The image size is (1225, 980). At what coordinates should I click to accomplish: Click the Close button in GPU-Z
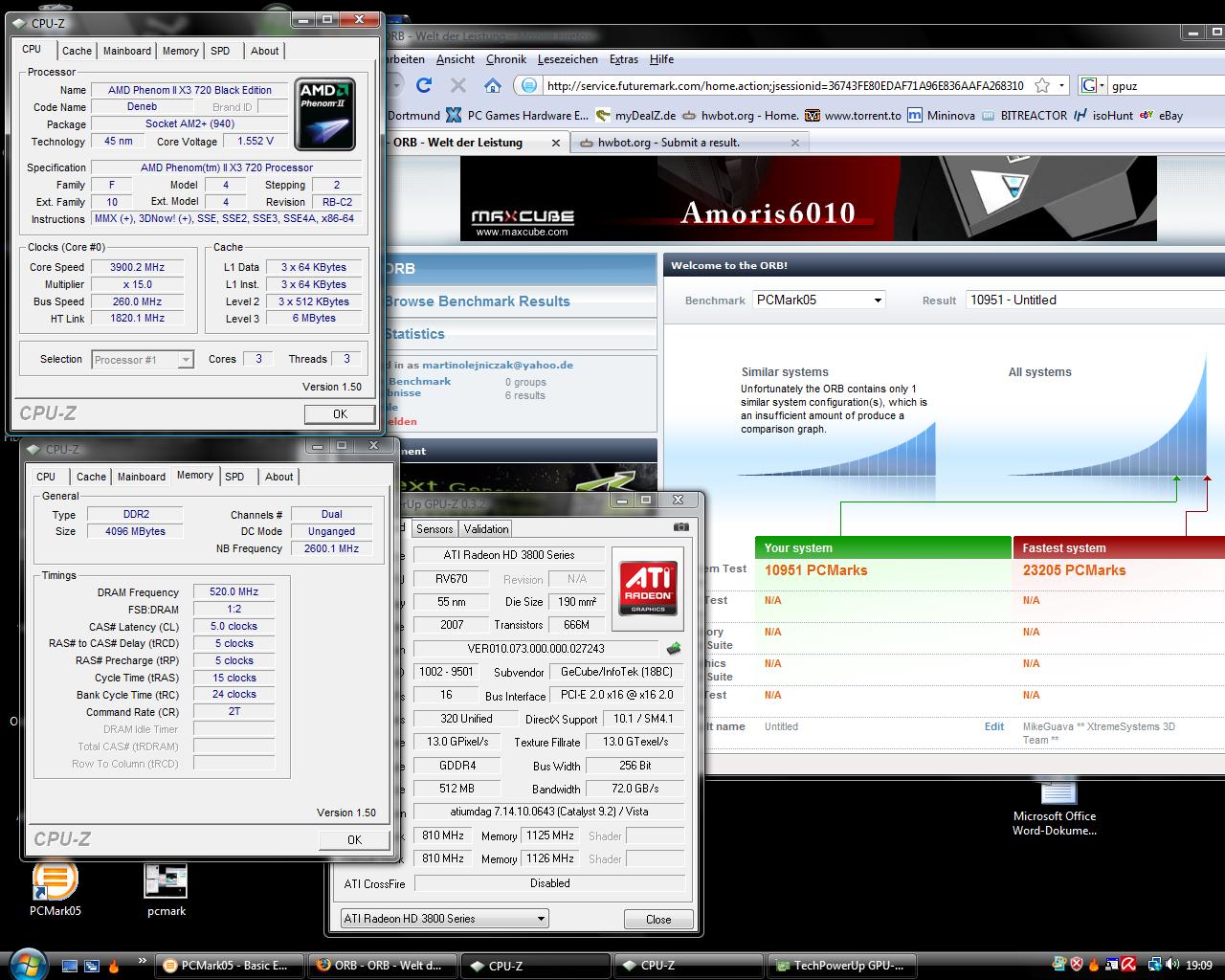658,919
